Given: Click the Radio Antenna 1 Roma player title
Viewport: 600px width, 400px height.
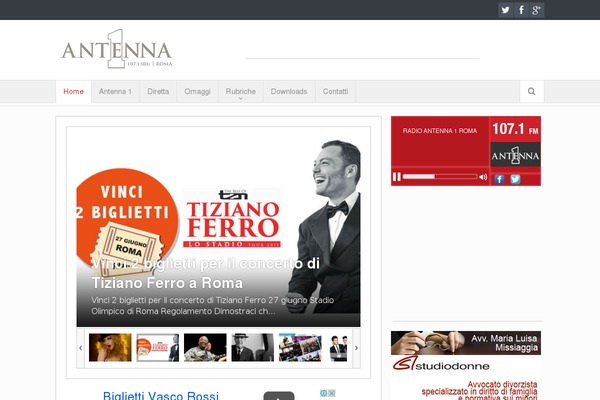Looking at the screenshot, I should tap(440, 131).
